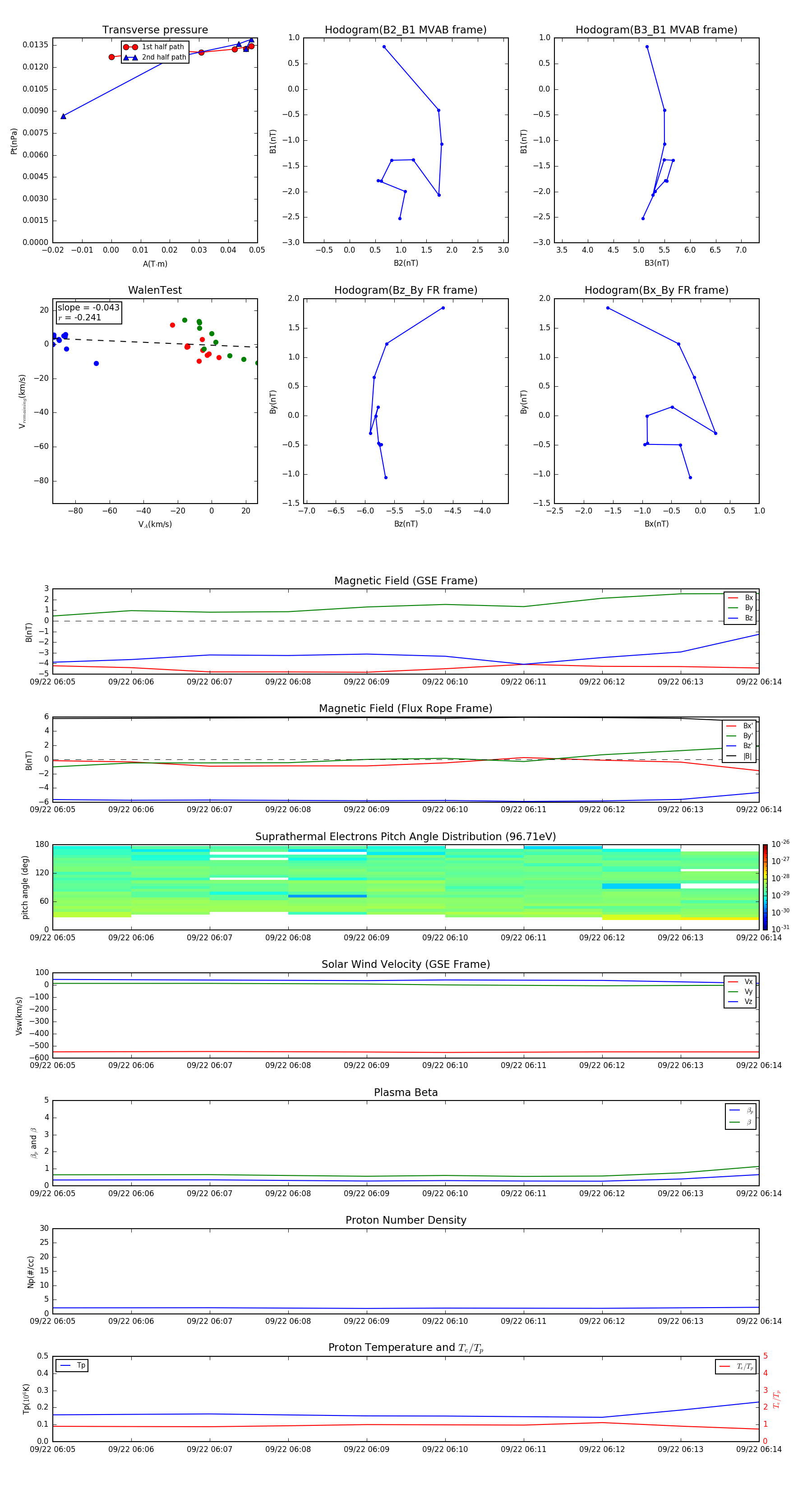Click the 'Pt(nPa)' y-axis label

[x=14, y=140]
